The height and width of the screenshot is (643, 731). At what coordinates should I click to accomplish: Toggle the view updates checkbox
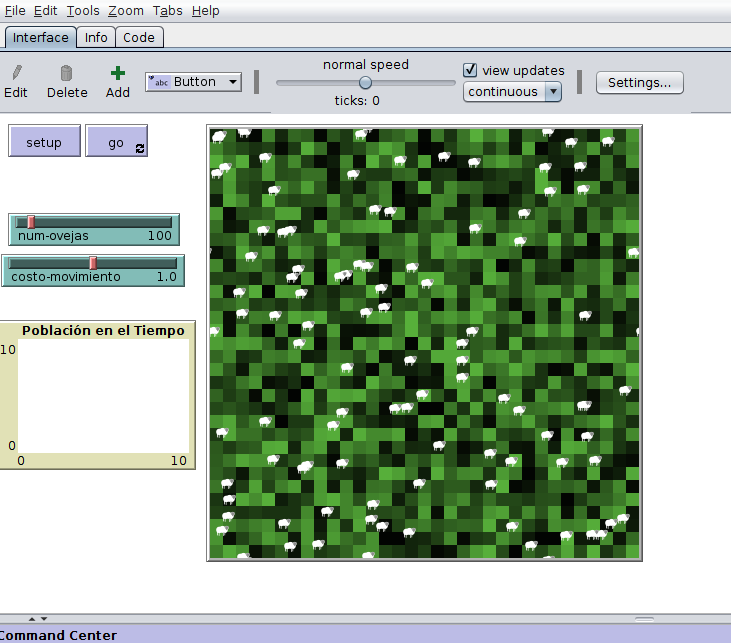click(471, 70)
